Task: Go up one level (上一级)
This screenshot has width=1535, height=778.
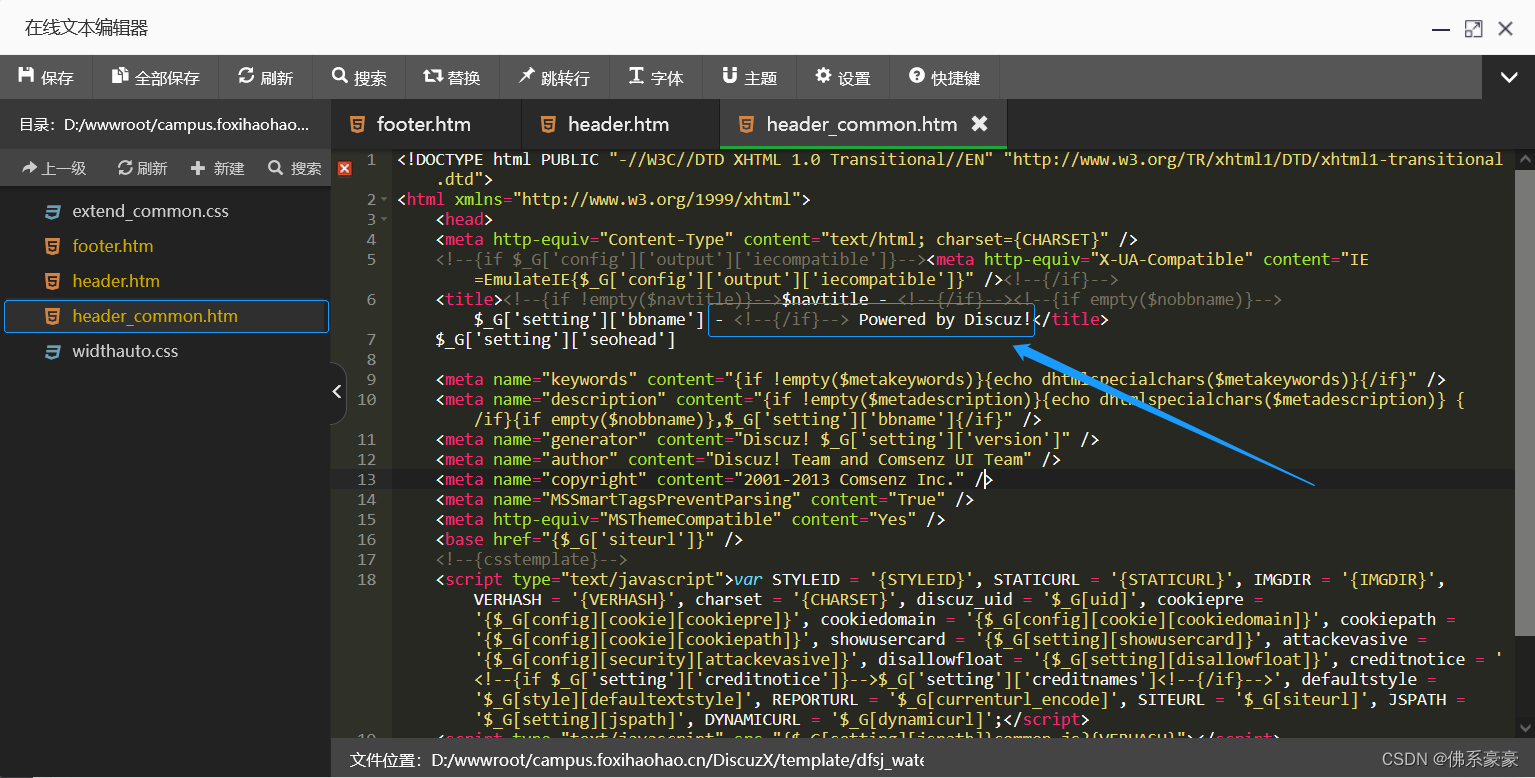Action: coord(54,168)
